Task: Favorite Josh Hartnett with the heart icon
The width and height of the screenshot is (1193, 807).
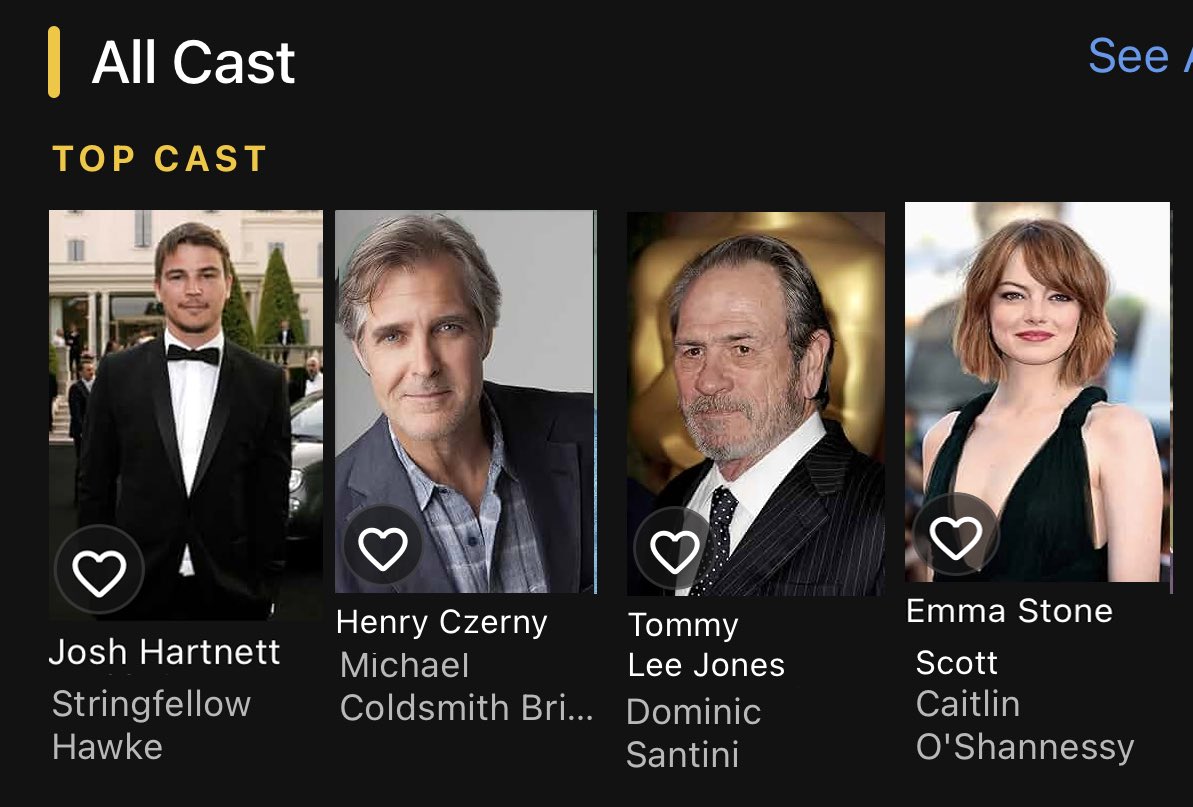Action: (x=99, y=570)
